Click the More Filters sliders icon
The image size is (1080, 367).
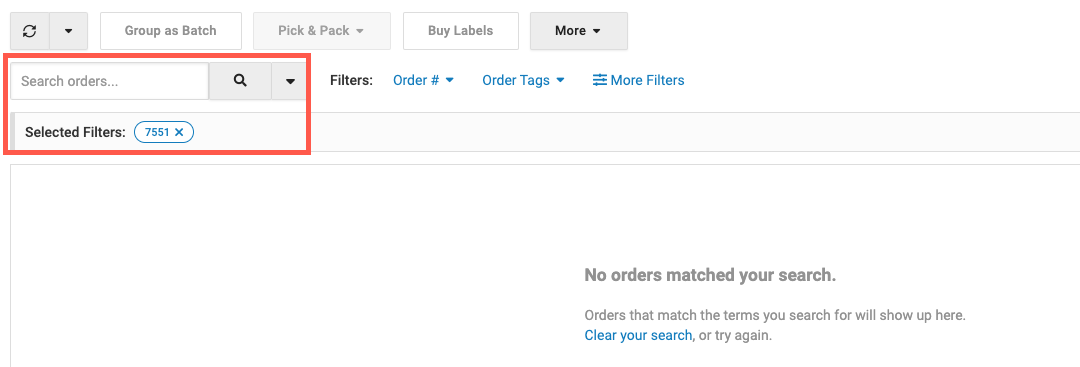tap(600, 81)
